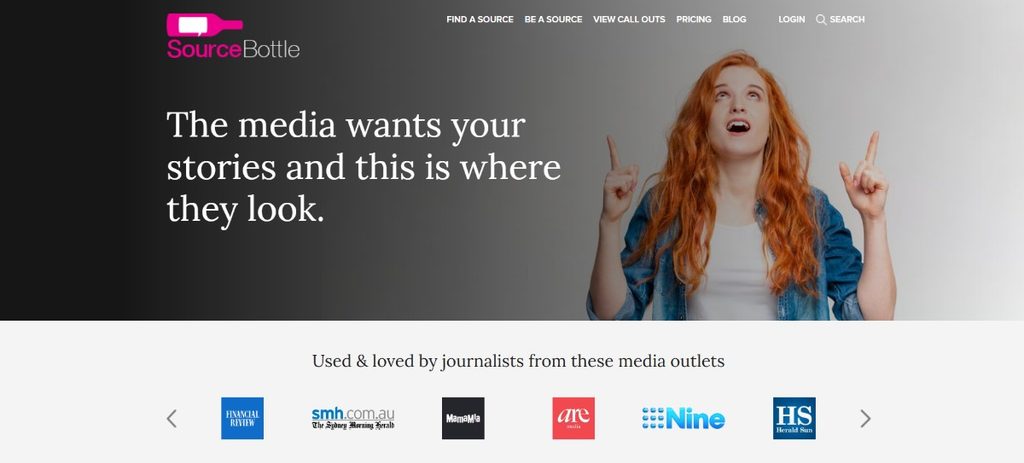
Task: Advance the logo carousel with right chevron
Action: [865, 419]
